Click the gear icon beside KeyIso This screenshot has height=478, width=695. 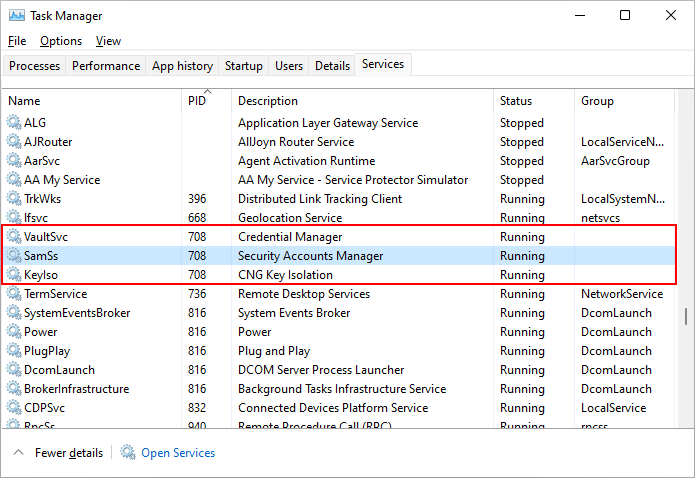(x=14, y=274)
